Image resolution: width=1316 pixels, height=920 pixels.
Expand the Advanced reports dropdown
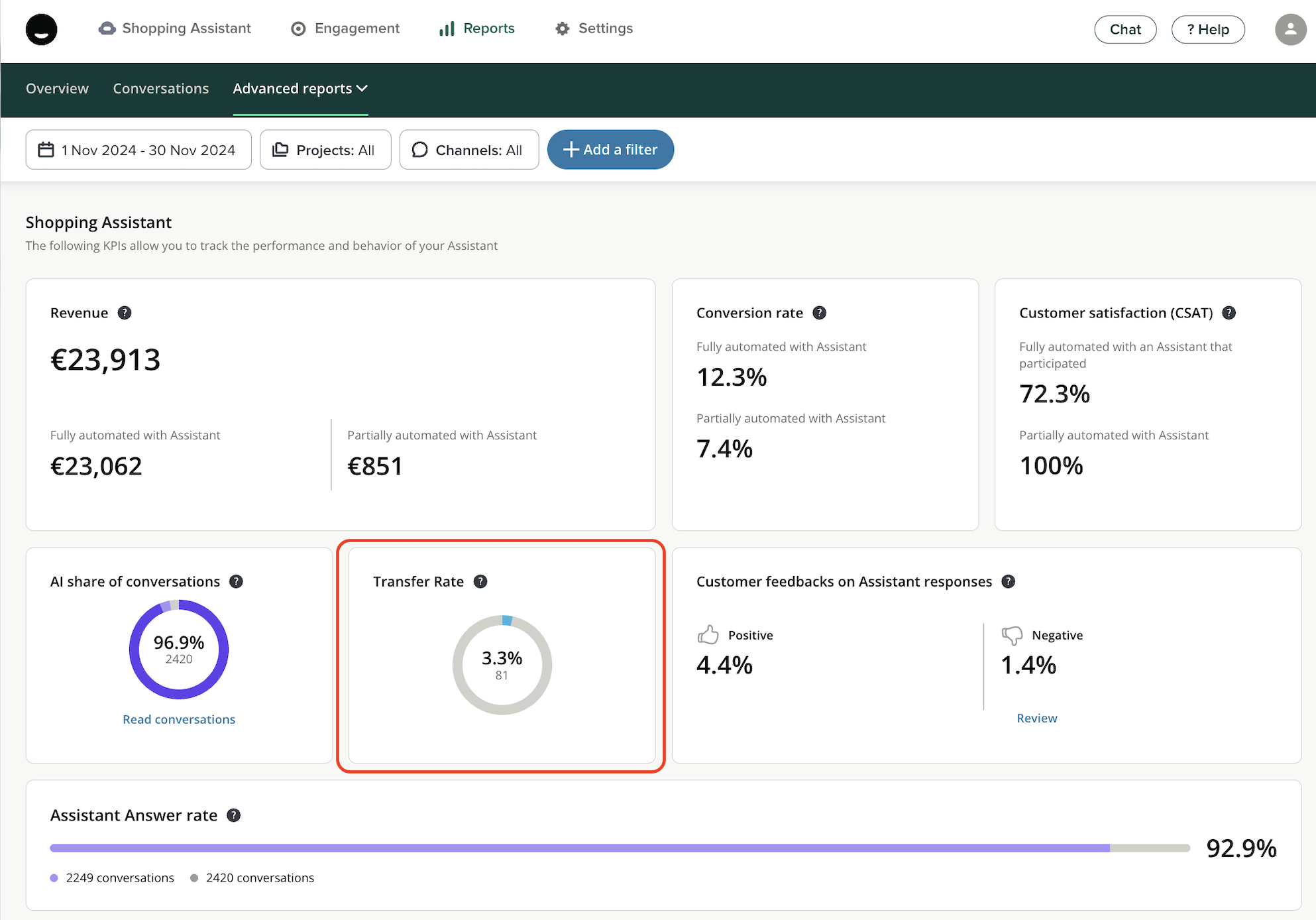pyautogui.click(x=300, y=89)
